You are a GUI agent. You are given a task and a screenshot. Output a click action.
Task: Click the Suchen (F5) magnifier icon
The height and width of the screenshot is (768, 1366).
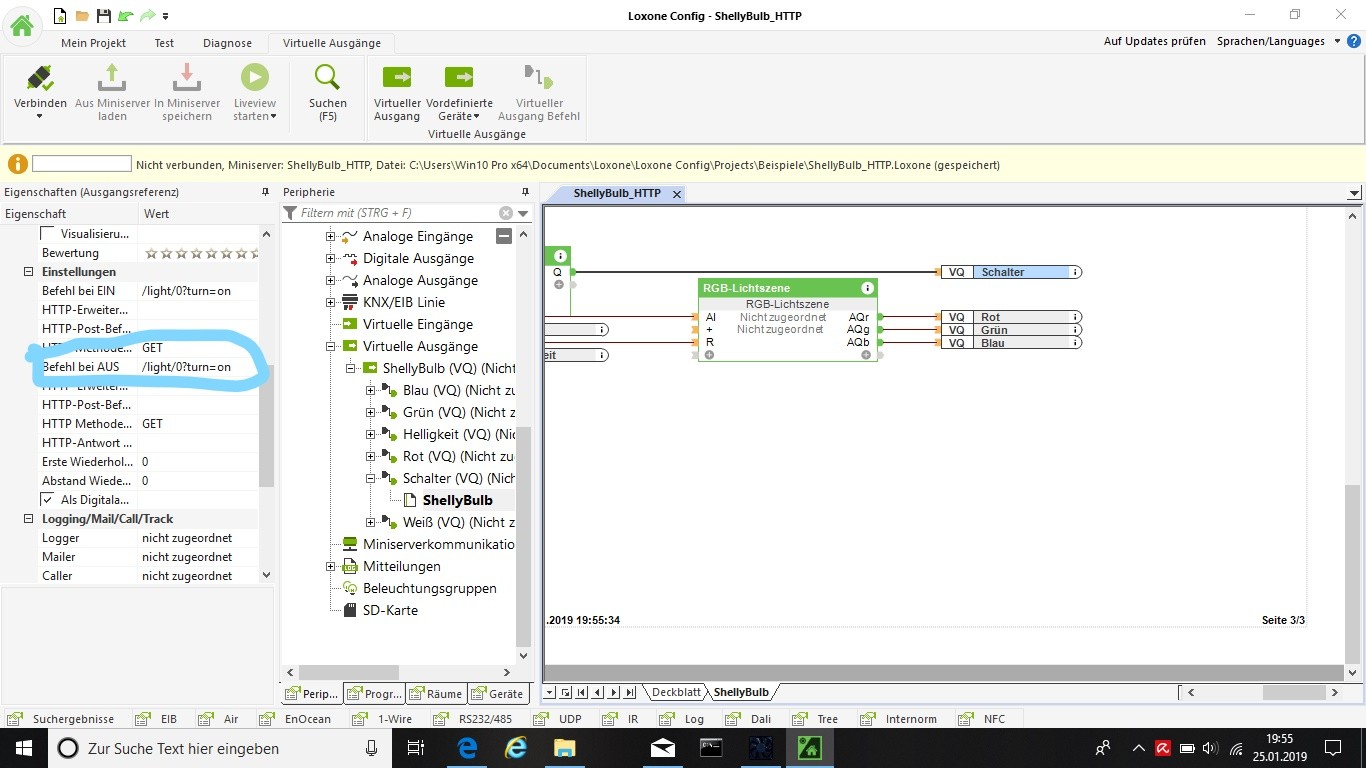click(x=327, y=78)
